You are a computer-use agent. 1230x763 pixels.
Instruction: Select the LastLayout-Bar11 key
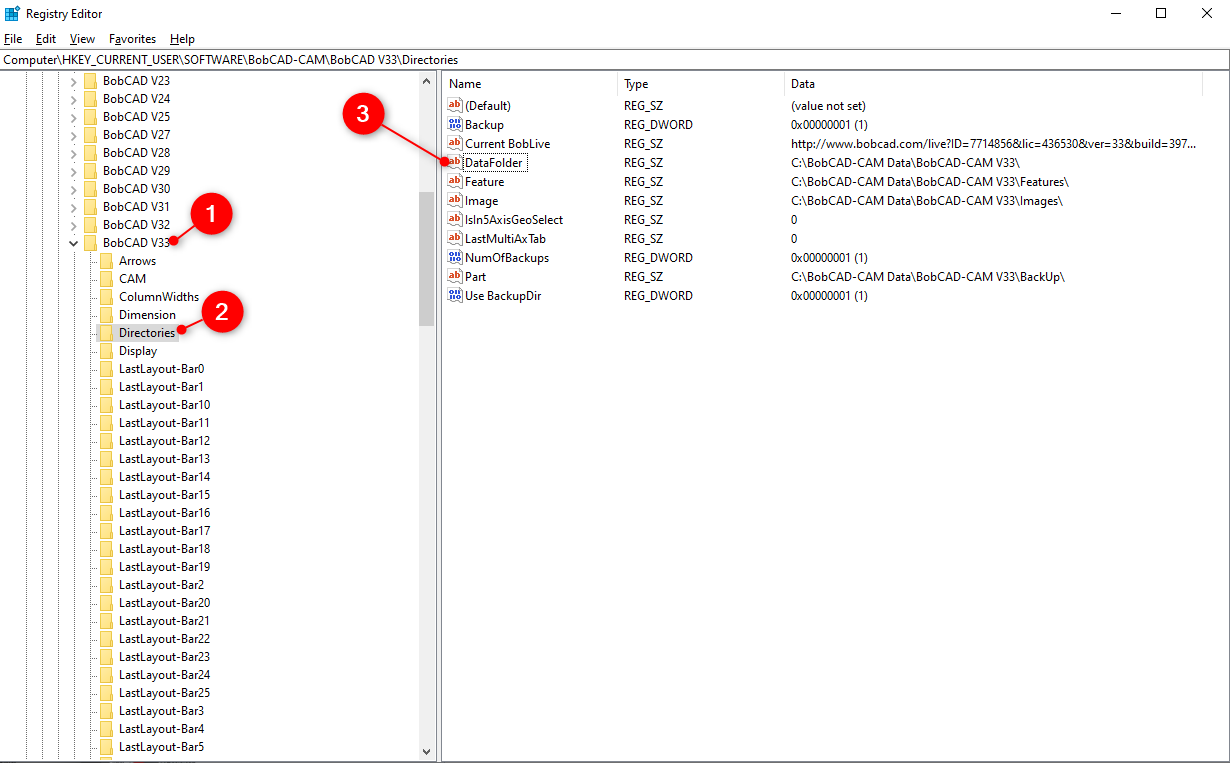(x=164, y=423)
